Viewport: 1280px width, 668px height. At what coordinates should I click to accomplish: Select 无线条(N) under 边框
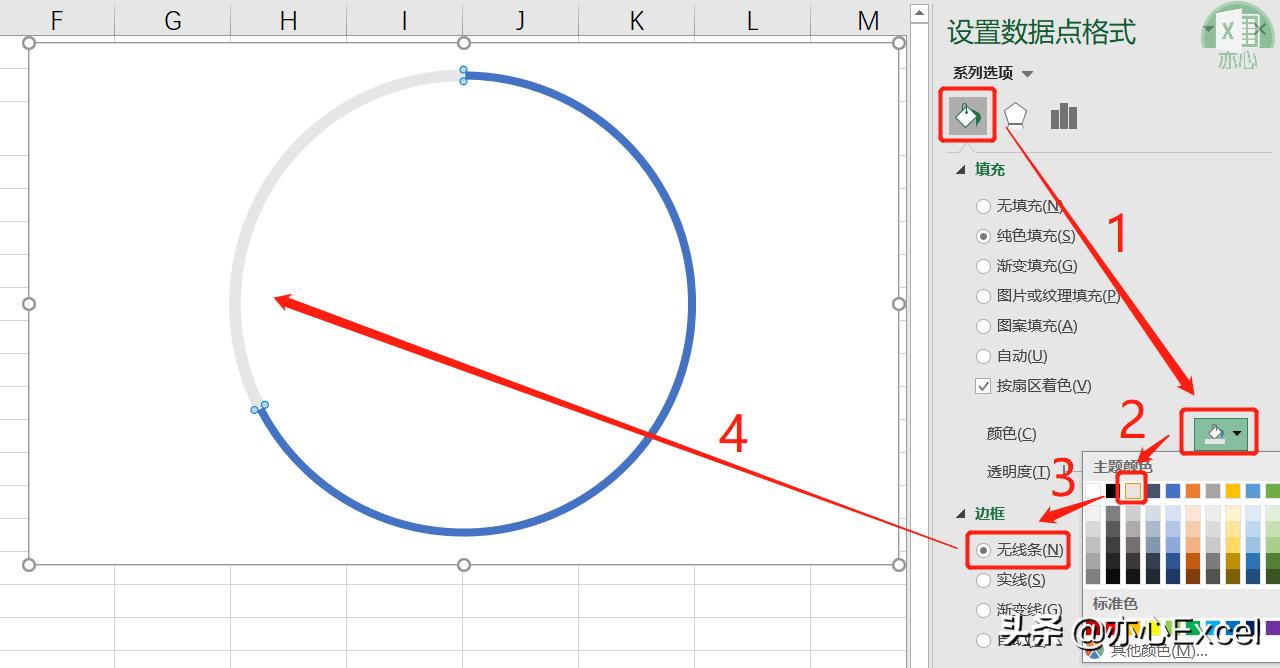[983, 551]
